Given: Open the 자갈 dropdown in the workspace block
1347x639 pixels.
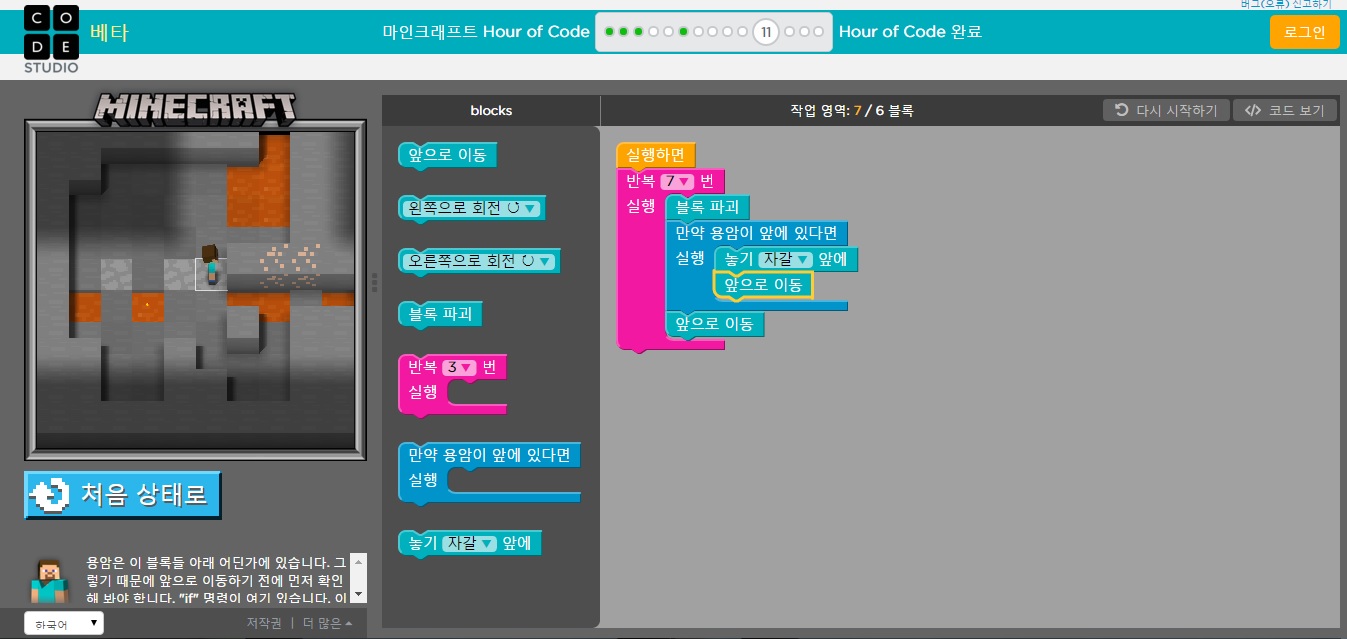Looking at the screenshot, I should [x=786, y=259].
